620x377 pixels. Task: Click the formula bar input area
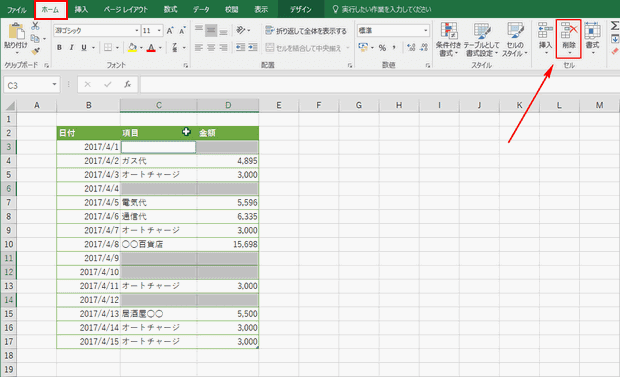[x=380, y=85]
